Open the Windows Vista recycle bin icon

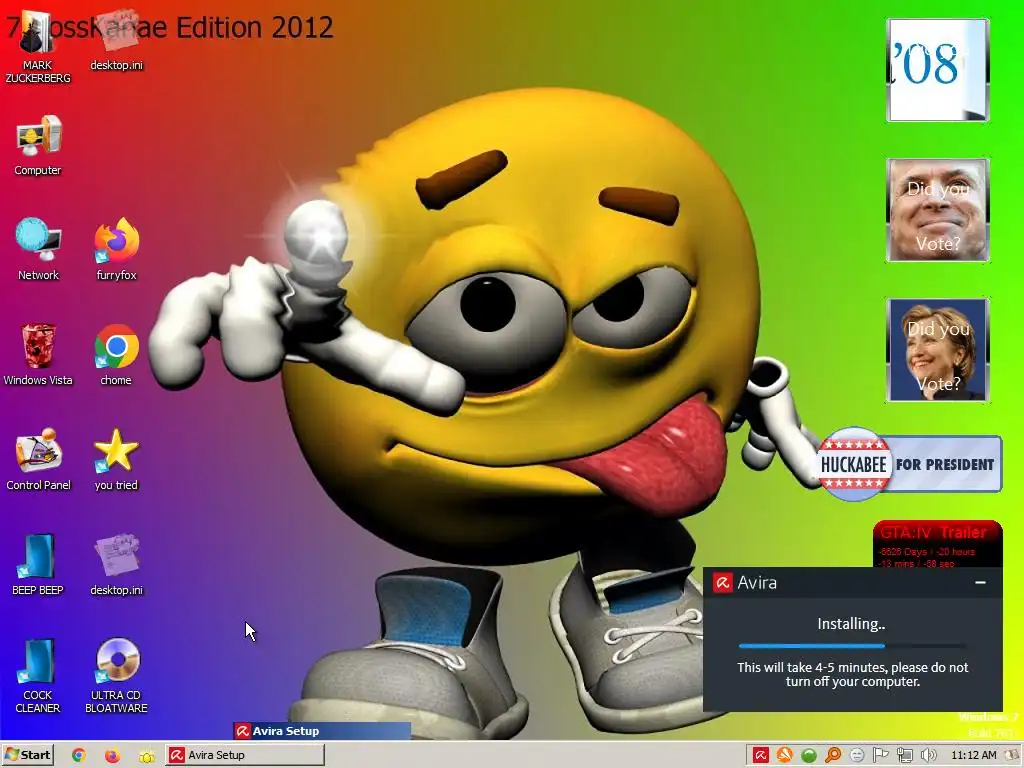click(x=38, y=355)
